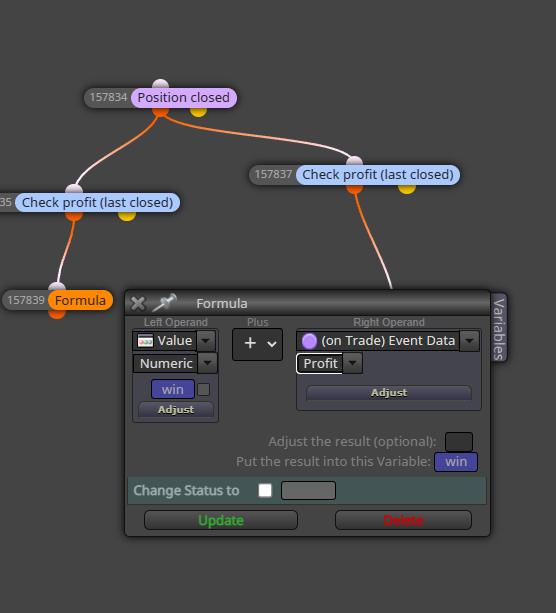
Task: Click top input connector of Formula node
Action: [57, 287]
